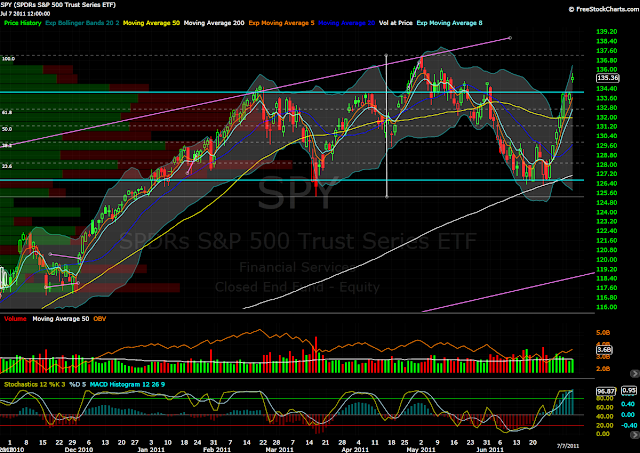640x453 pixels.
Task: Click the 7/7/2011 date label
Action: [x=568, y=446]
